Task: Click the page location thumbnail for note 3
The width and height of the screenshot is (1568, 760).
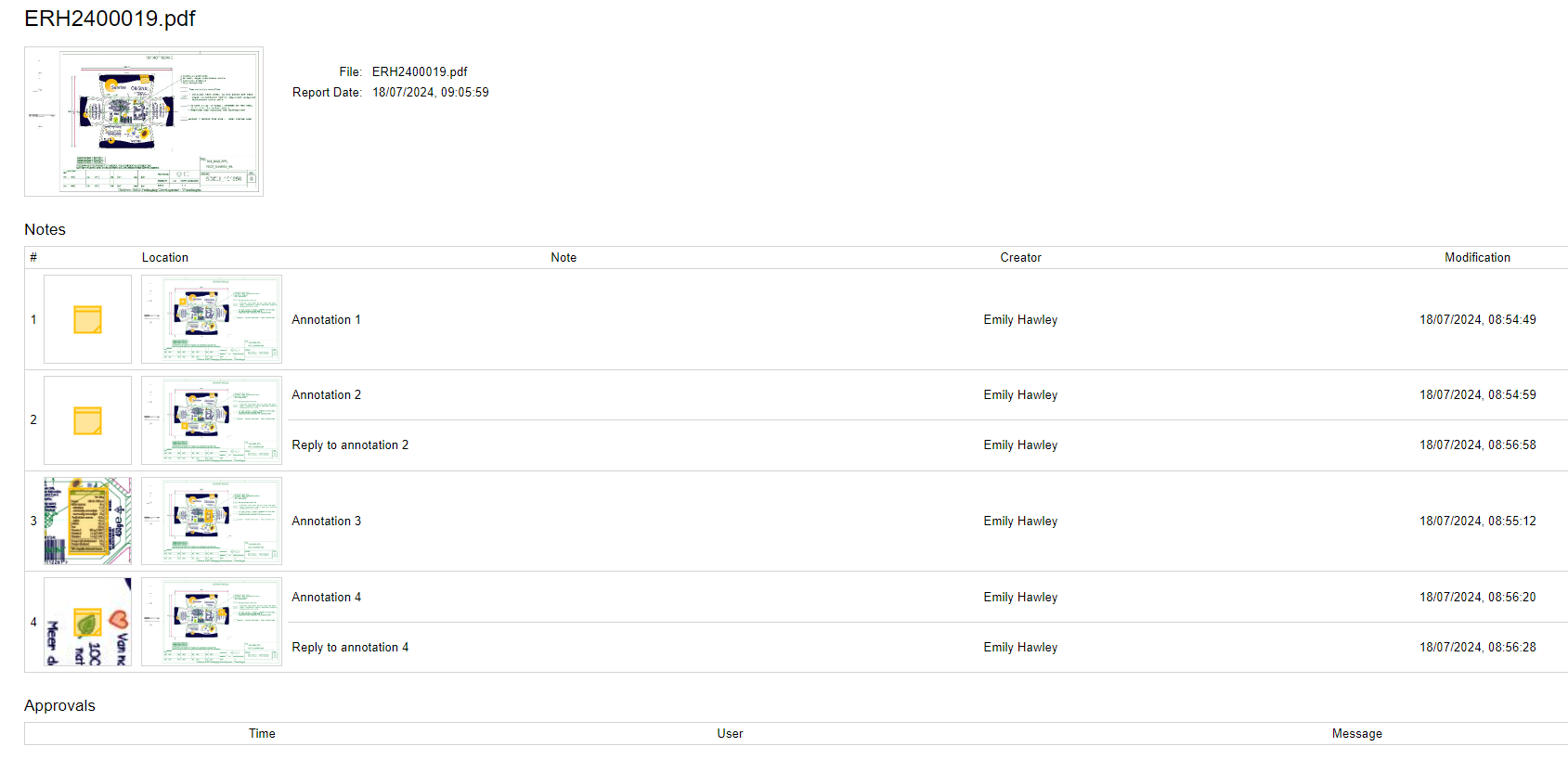Action: pyautogui.click(x=212, y=521)
